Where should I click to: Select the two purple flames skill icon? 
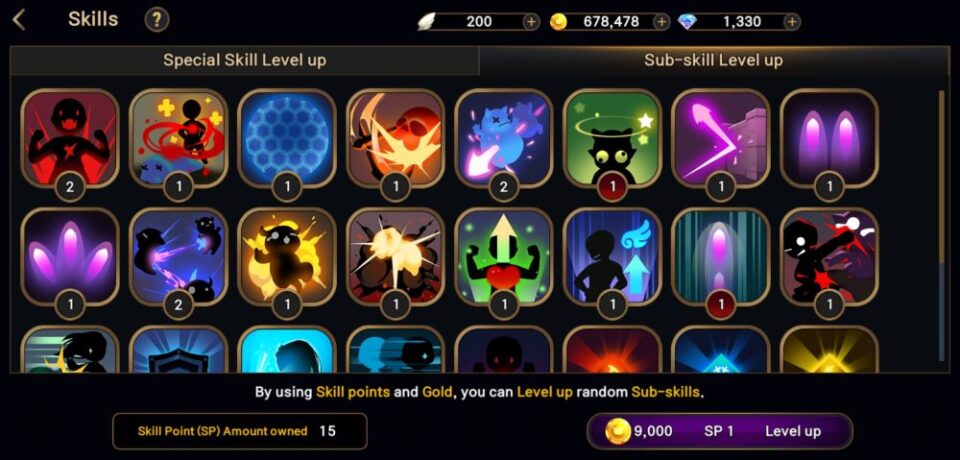830,138
